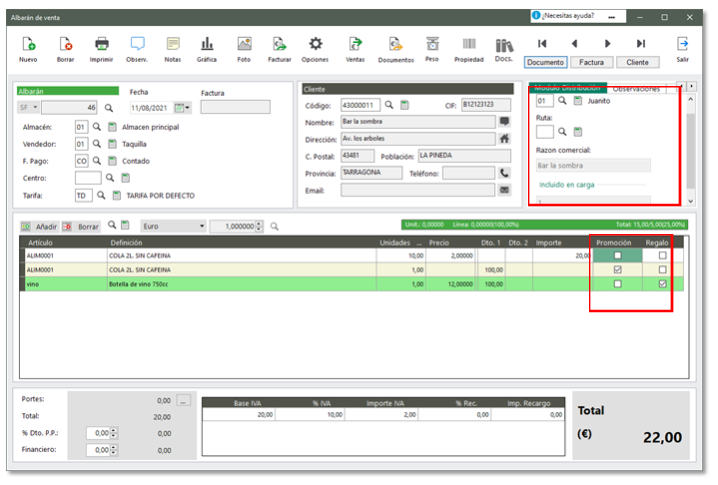Screen dimensions: 718x485
Task: Click the Incluido en carga link
Action: click(x=566, y=185)
